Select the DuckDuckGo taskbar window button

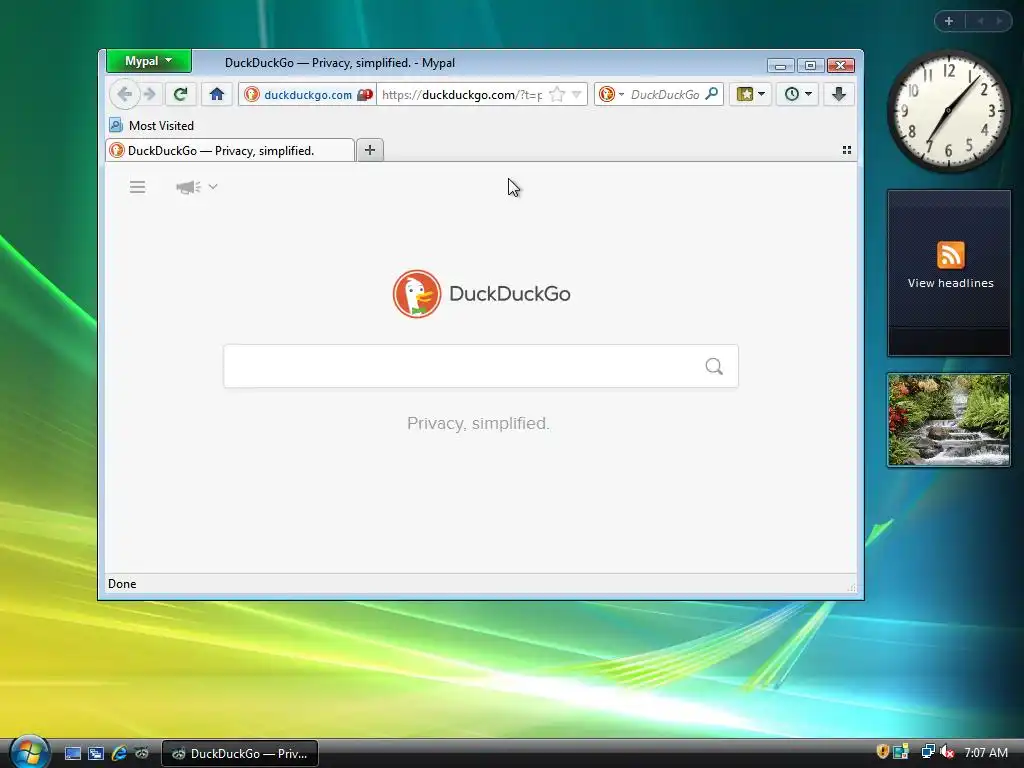(x=240, y=754)
